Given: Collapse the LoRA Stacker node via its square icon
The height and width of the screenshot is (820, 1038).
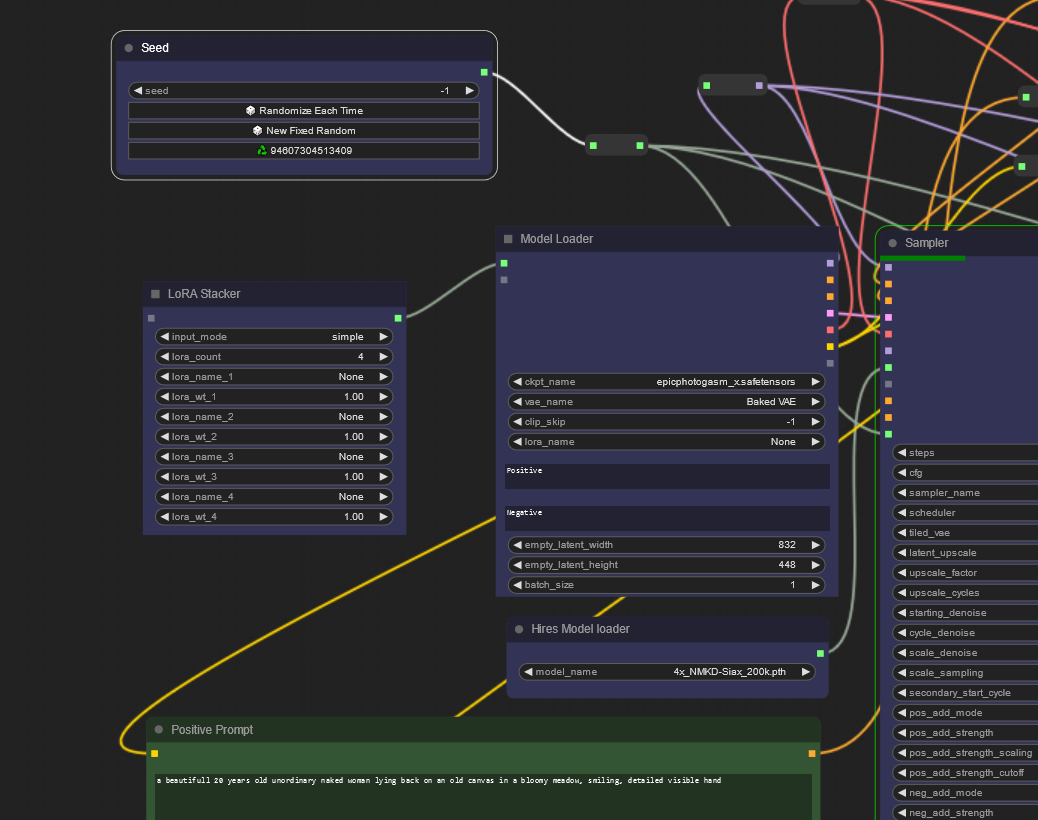Looking at the screenshot, I should click(156, 294).
